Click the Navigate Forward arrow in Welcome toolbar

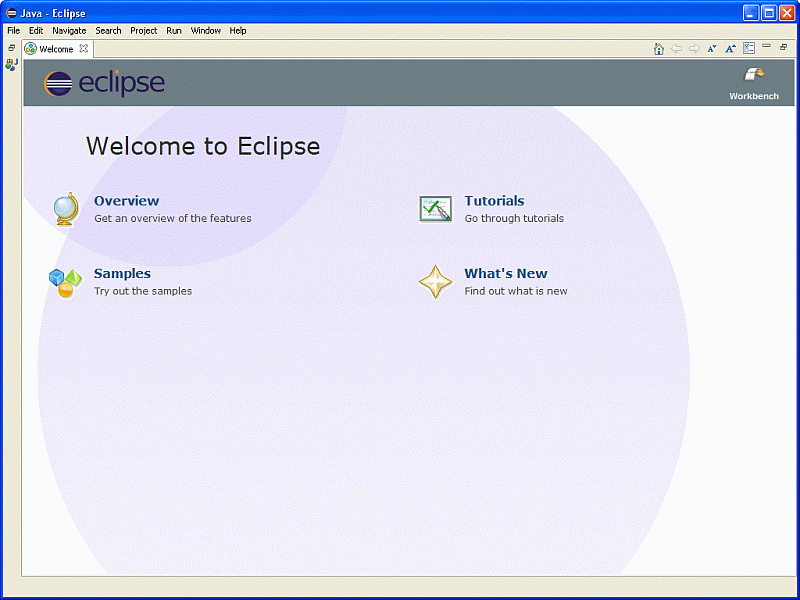(x=694, y=49)
